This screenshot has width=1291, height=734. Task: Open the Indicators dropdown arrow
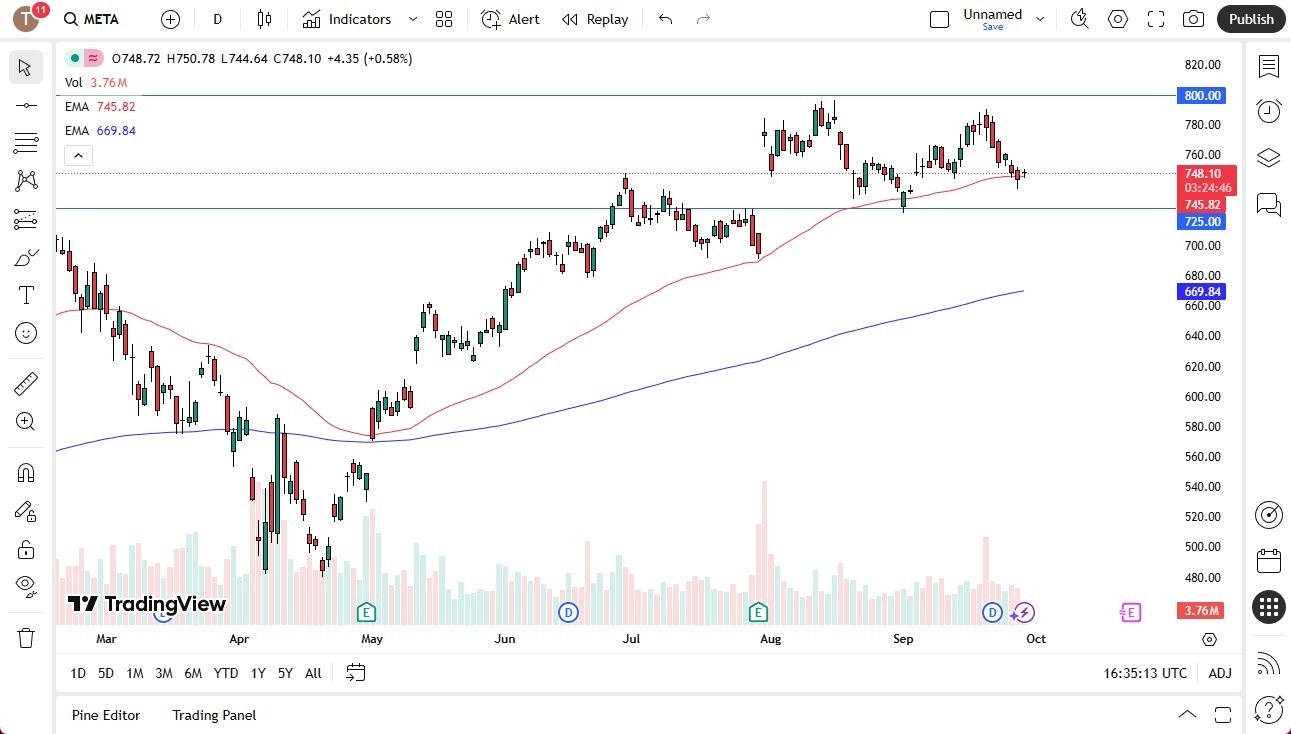[411, 19]
